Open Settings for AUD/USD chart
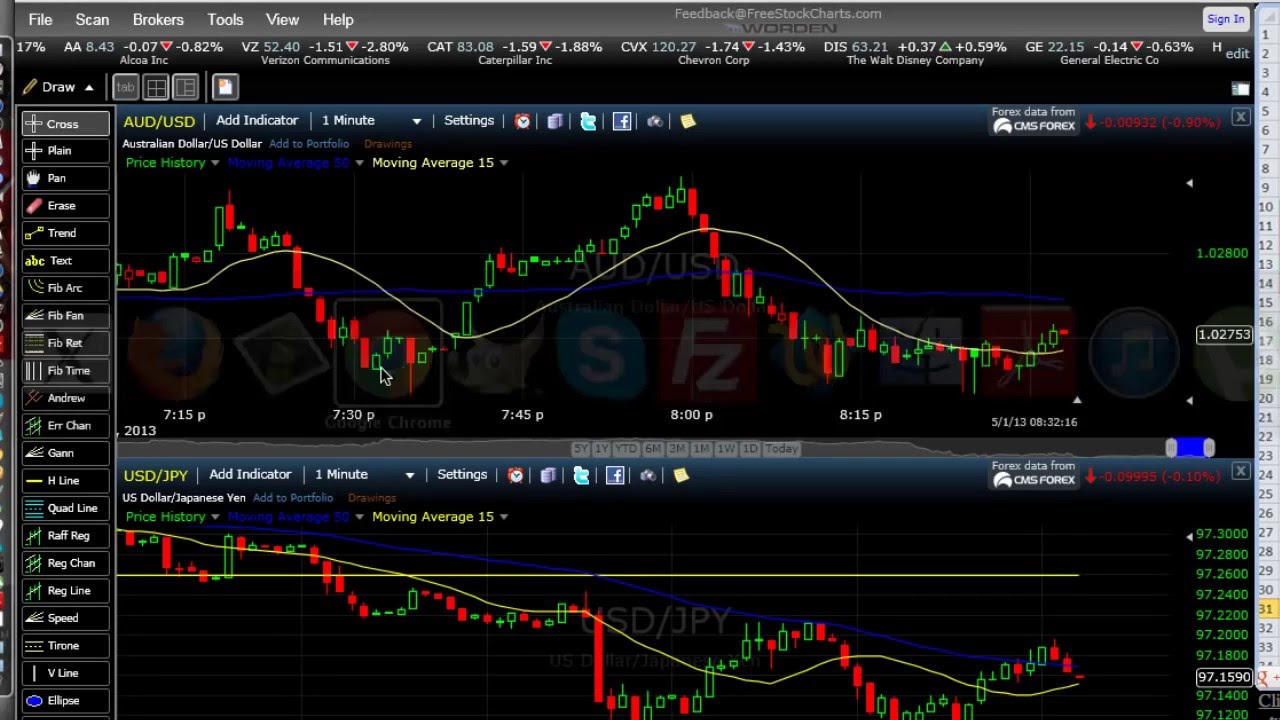Screen dimensions: 1280x720 [469, 120]
